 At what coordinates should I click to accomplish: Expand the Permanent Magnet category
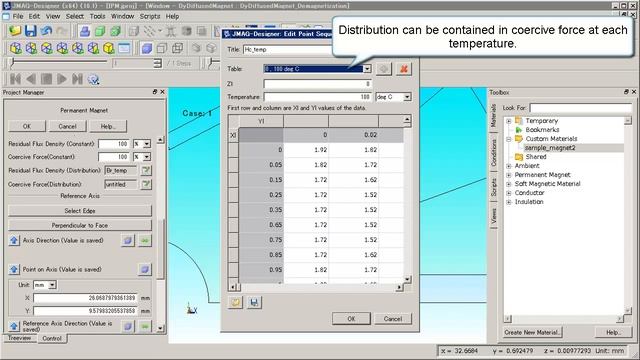pos(509,175)
